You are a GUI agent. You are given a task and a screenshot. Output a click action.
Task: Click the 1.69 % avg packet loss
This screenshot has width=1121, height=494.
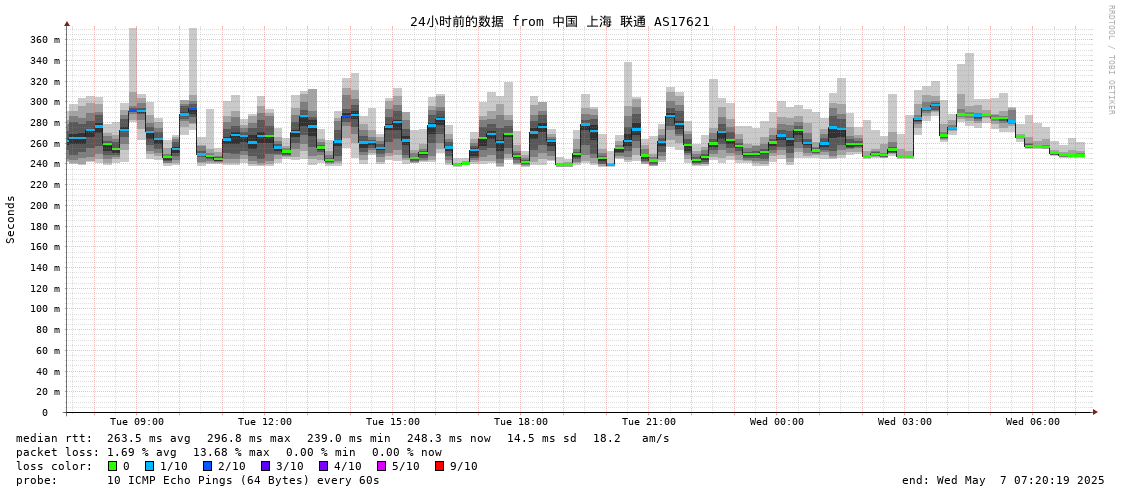point(147,453)
